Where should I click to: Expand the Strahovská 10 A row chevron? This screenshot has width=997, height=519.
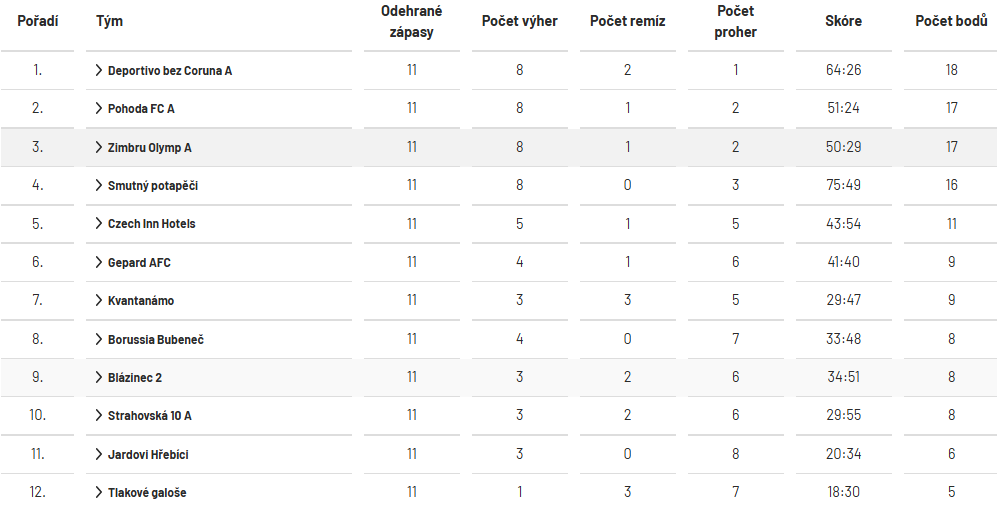(x=99, y=415)
